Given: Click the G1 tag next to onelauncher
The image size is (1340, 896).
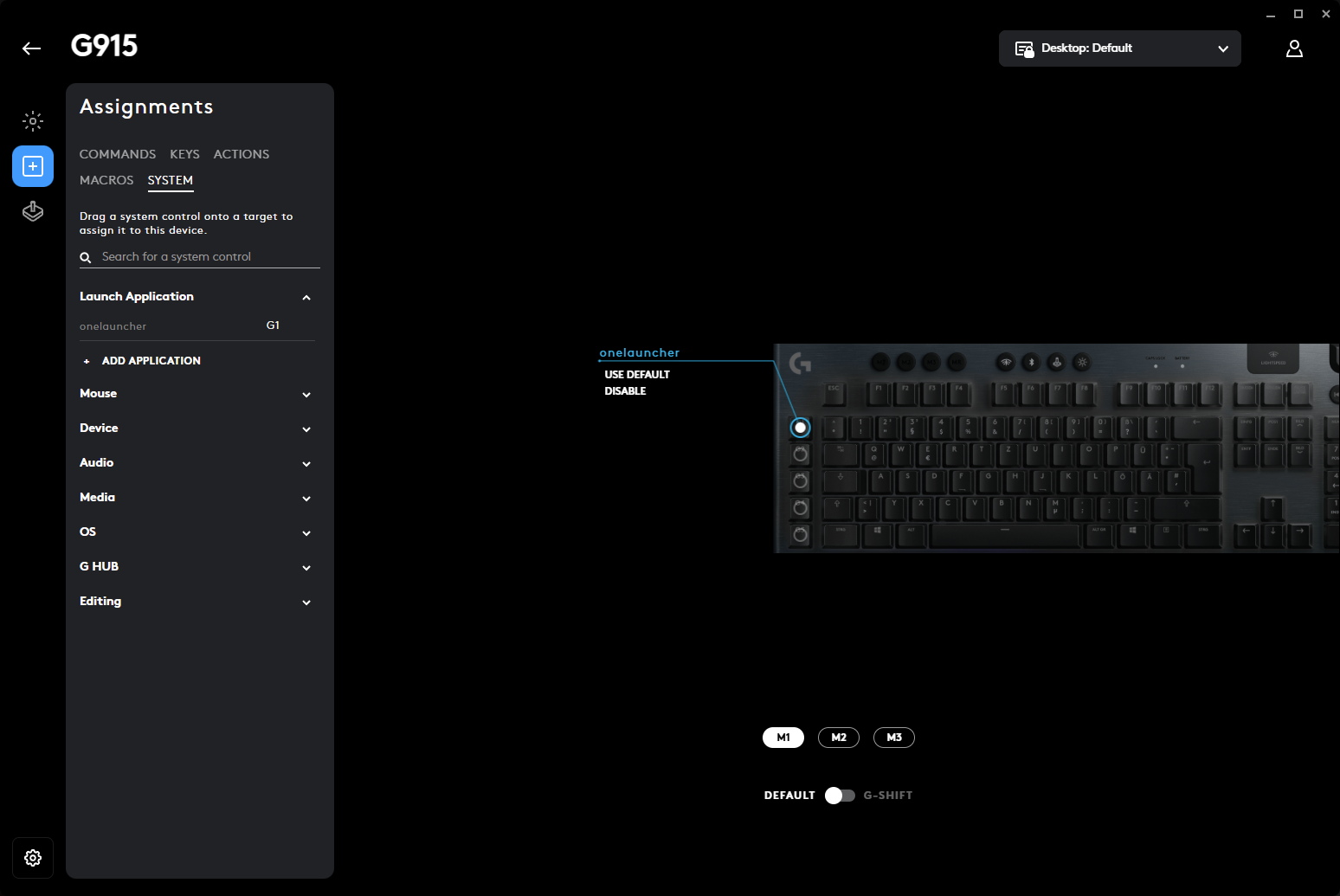Looking at the screenshot, I should (273, 326).
